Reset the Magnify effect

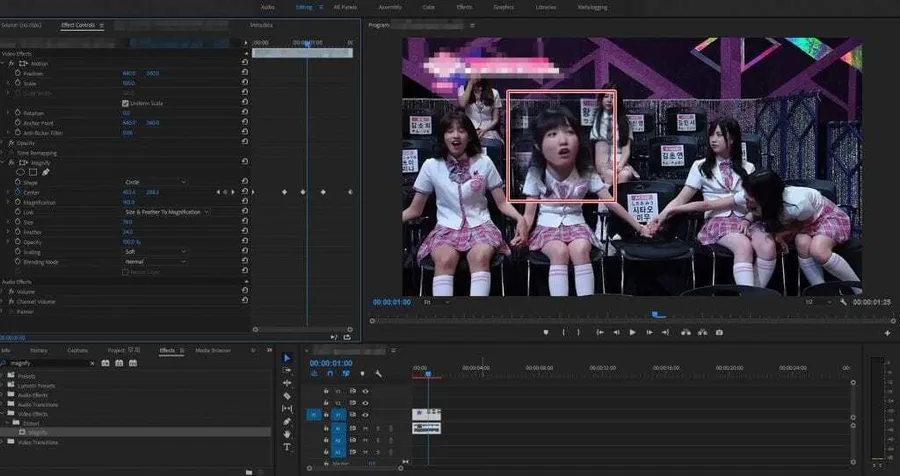tap(245, 162)
